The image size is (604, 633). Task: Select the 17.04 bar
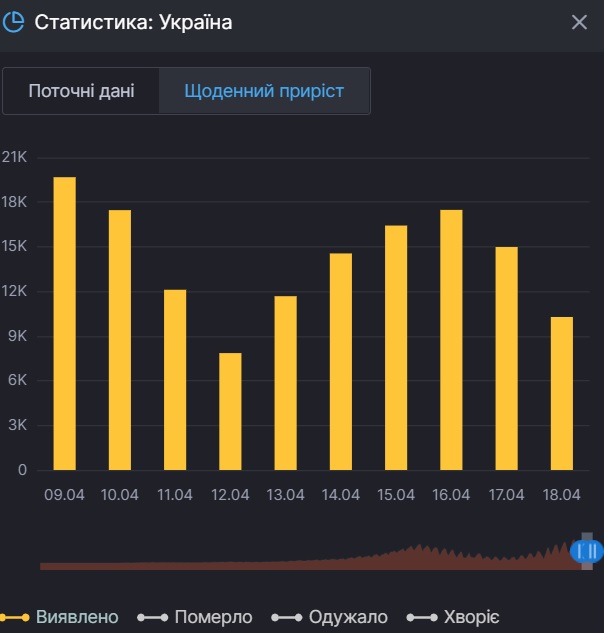click(506, 358)
